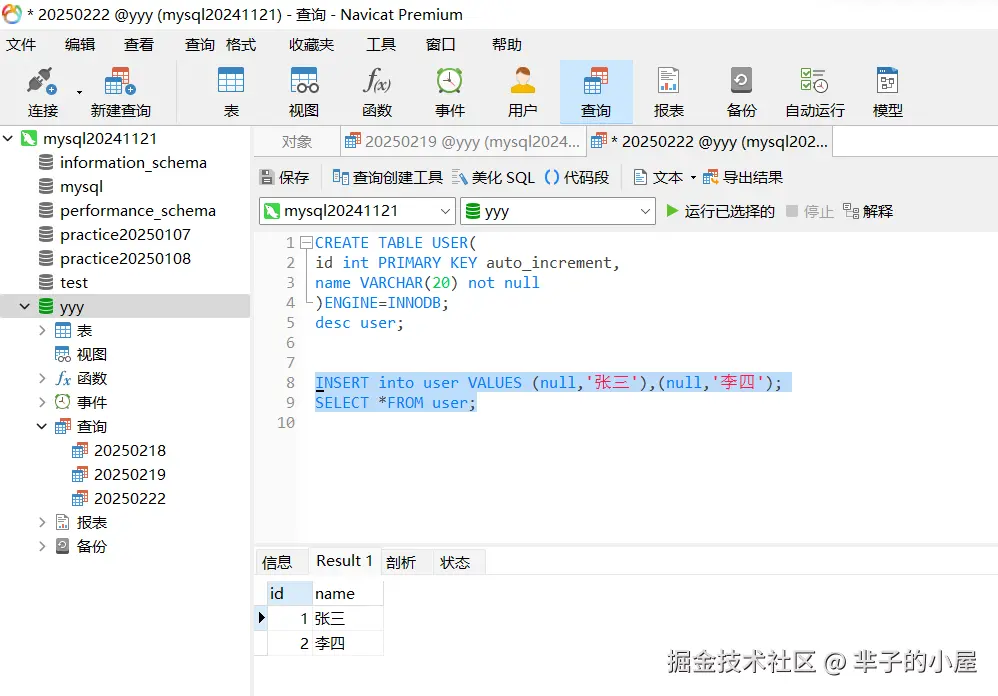Select performance_schema database in tree

[137, 211]
